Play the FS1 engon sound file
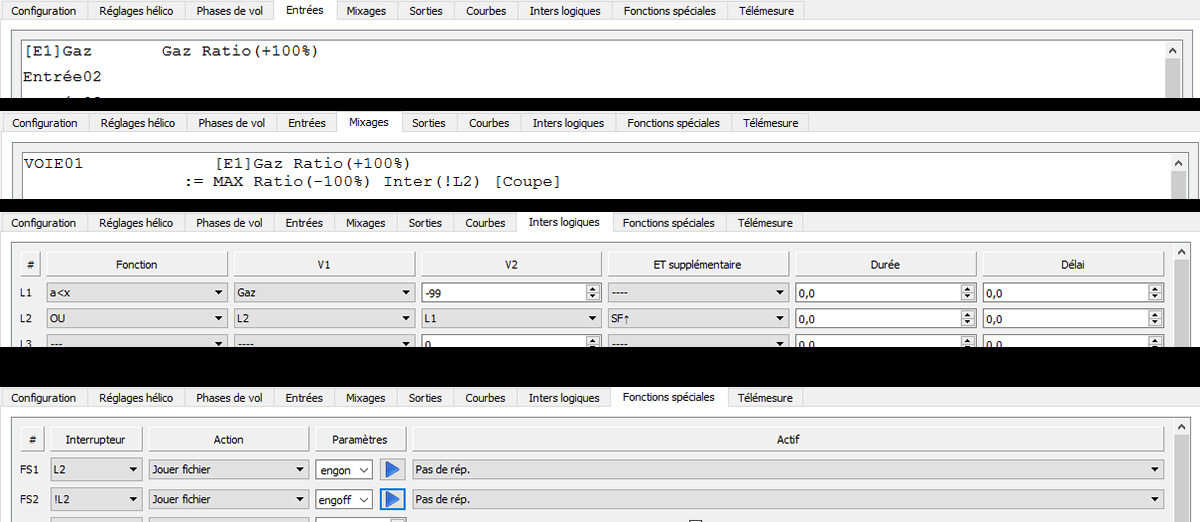The width and height of the screenshot is (1200, 522). [392, 470]
